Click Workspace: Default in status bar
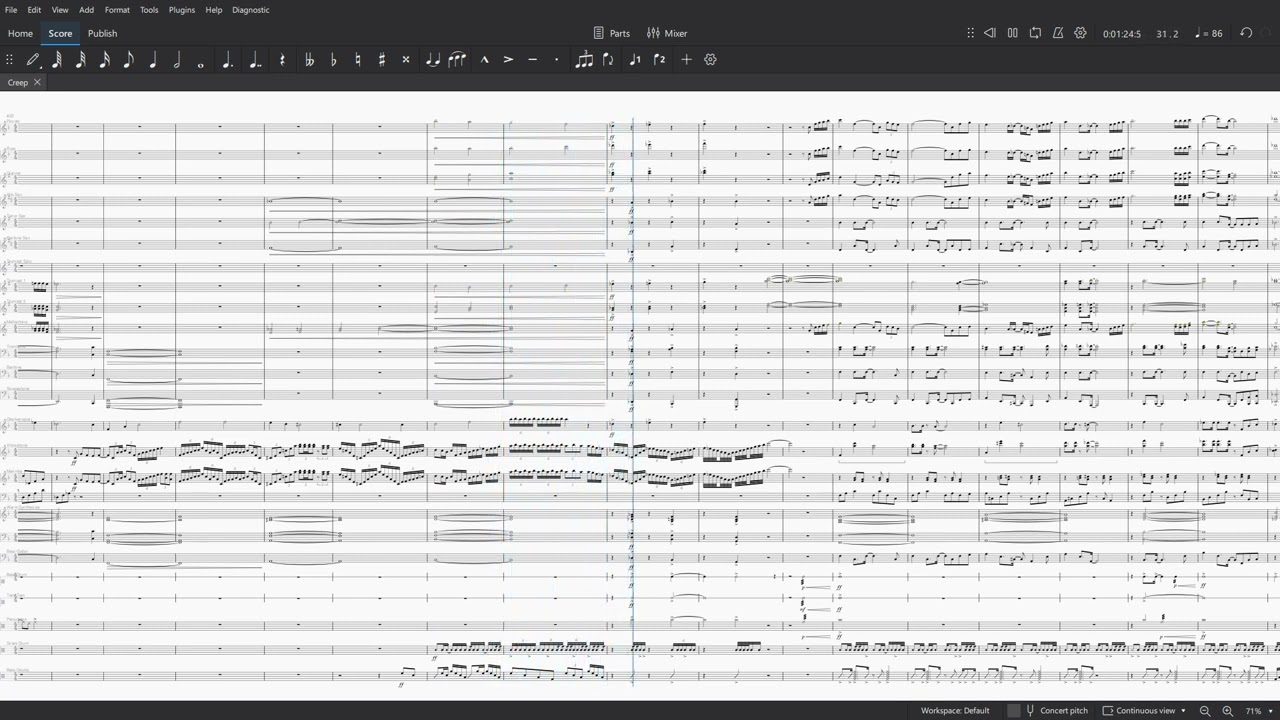Image resolution: width=1280 pixels, height=720 pixels. [955, 711]
